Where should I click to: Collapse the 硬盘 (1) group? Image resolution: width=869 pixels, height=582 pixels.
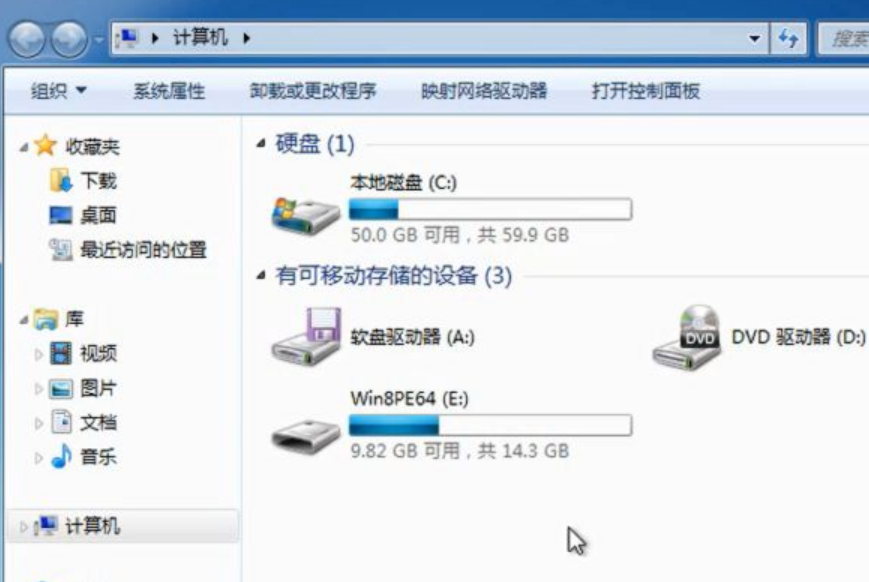tap(260, 144)
